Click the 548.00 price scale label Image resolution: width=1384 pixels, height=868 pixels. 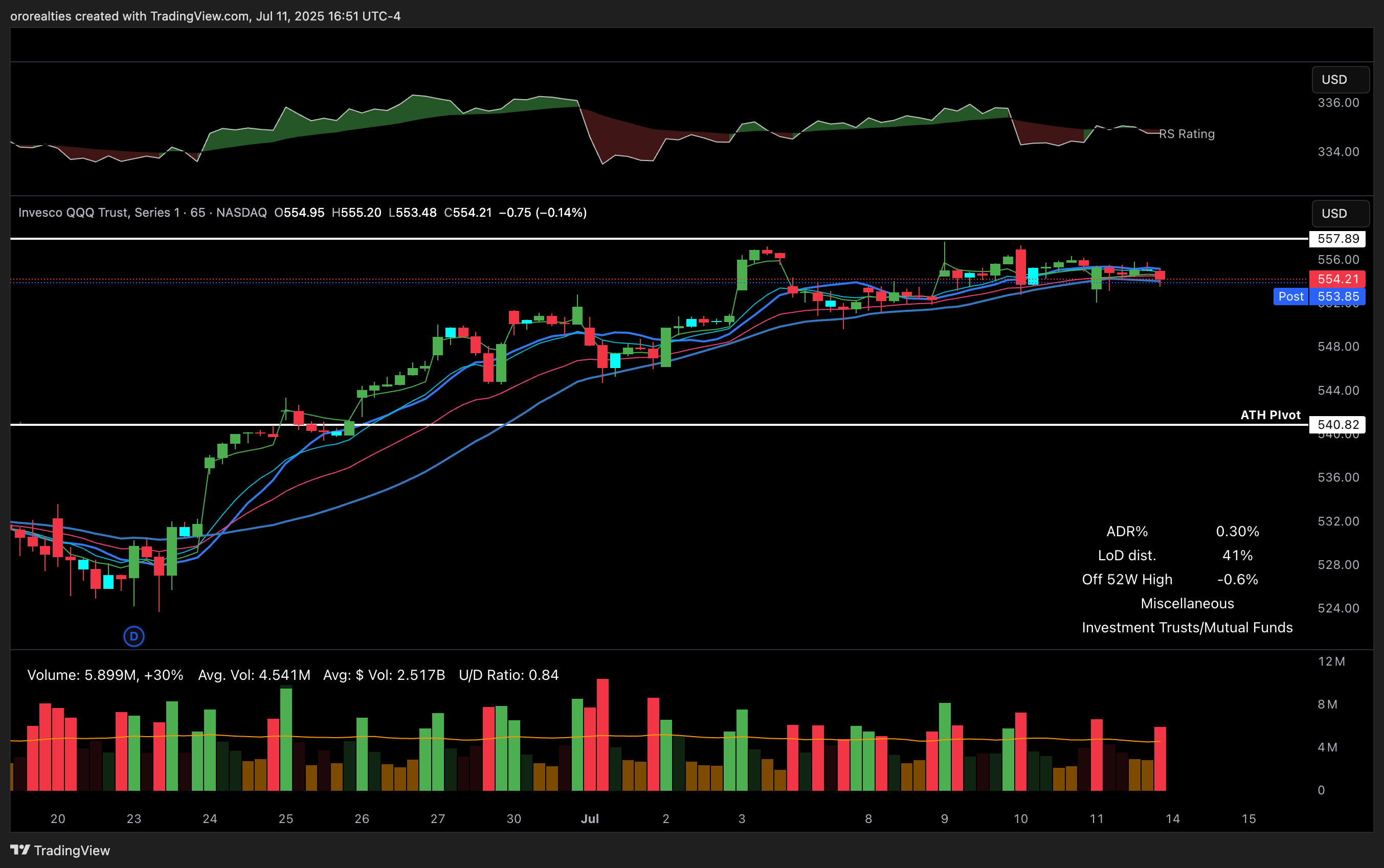1338,347
